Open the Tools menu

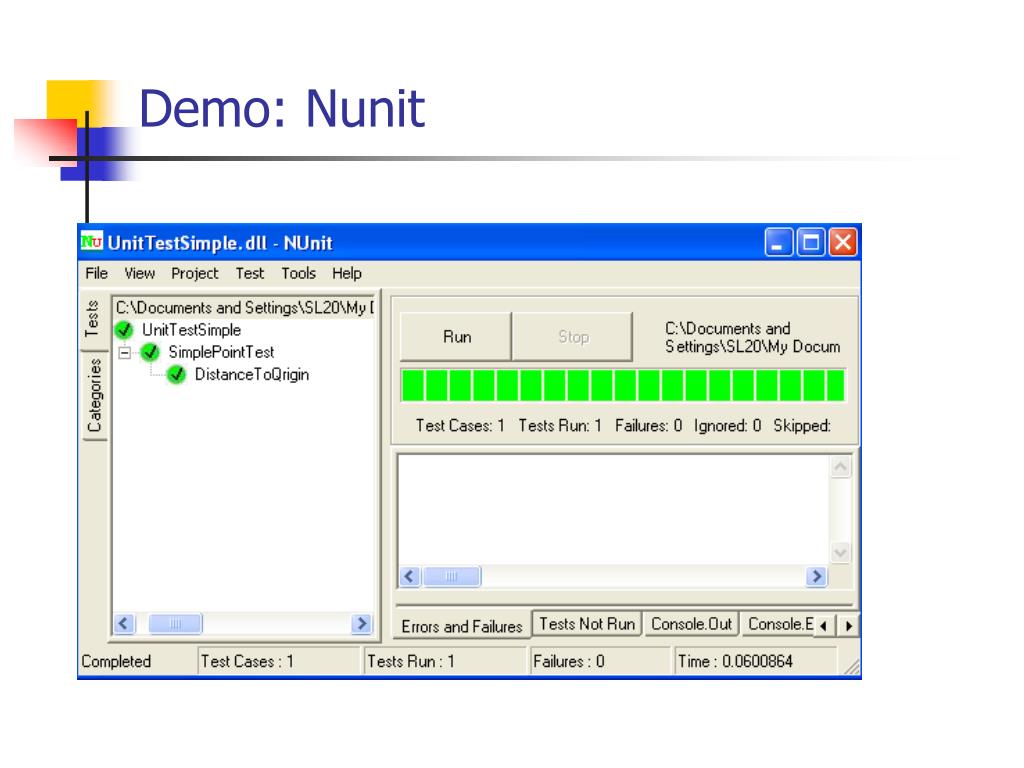298,274
